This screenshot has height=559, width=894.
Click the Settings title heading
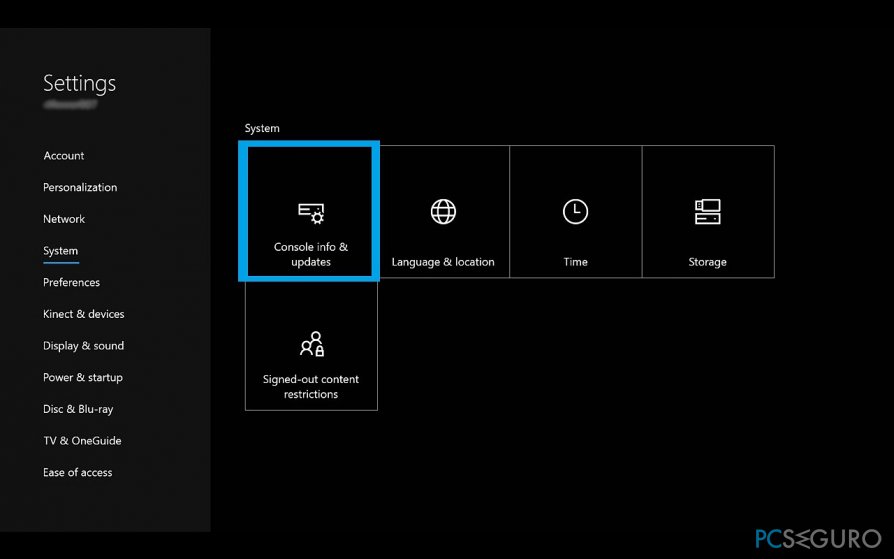click(x=80, y=83)
